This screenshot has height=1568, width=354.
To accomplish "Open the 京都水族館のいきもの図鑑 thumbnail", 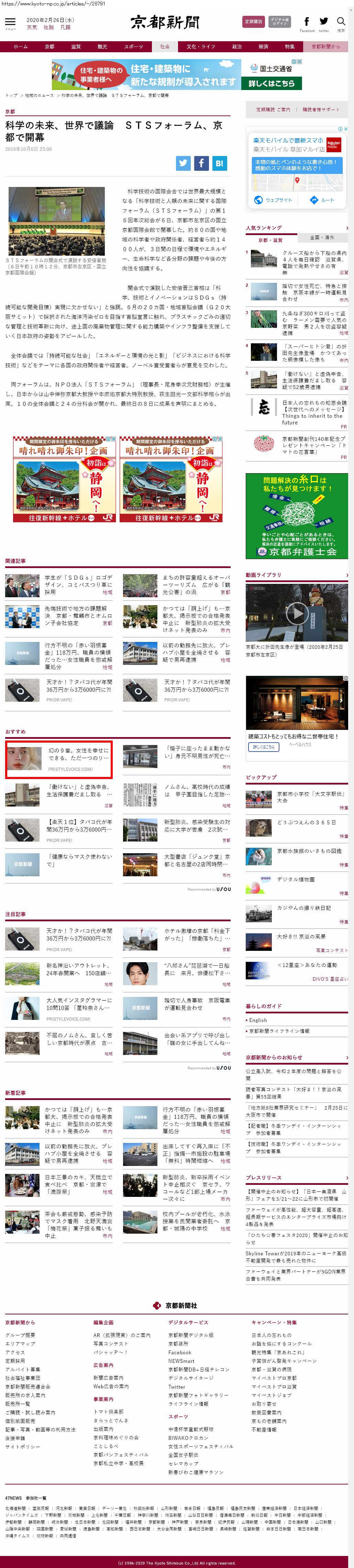I will [x=258, y=856].
